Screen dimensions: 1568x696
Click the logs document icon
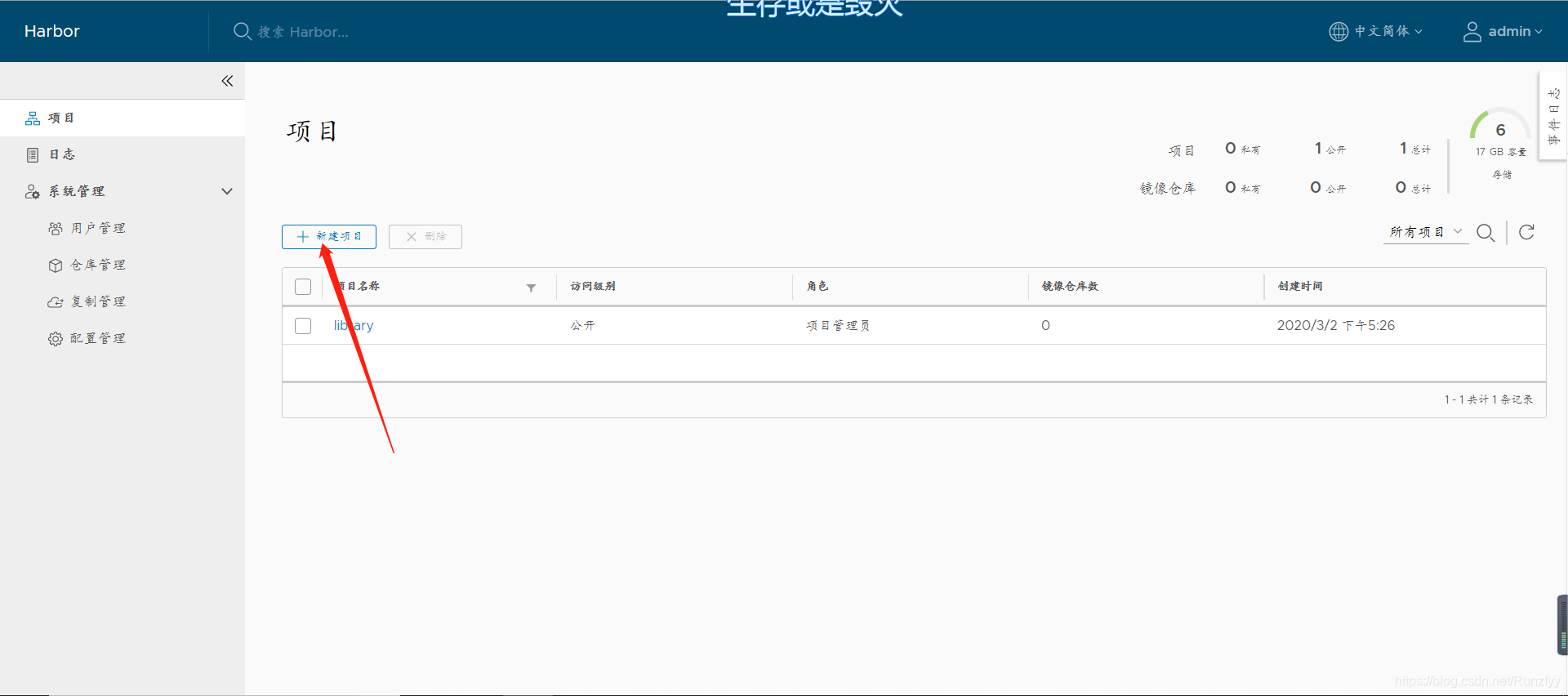[33, 154]
